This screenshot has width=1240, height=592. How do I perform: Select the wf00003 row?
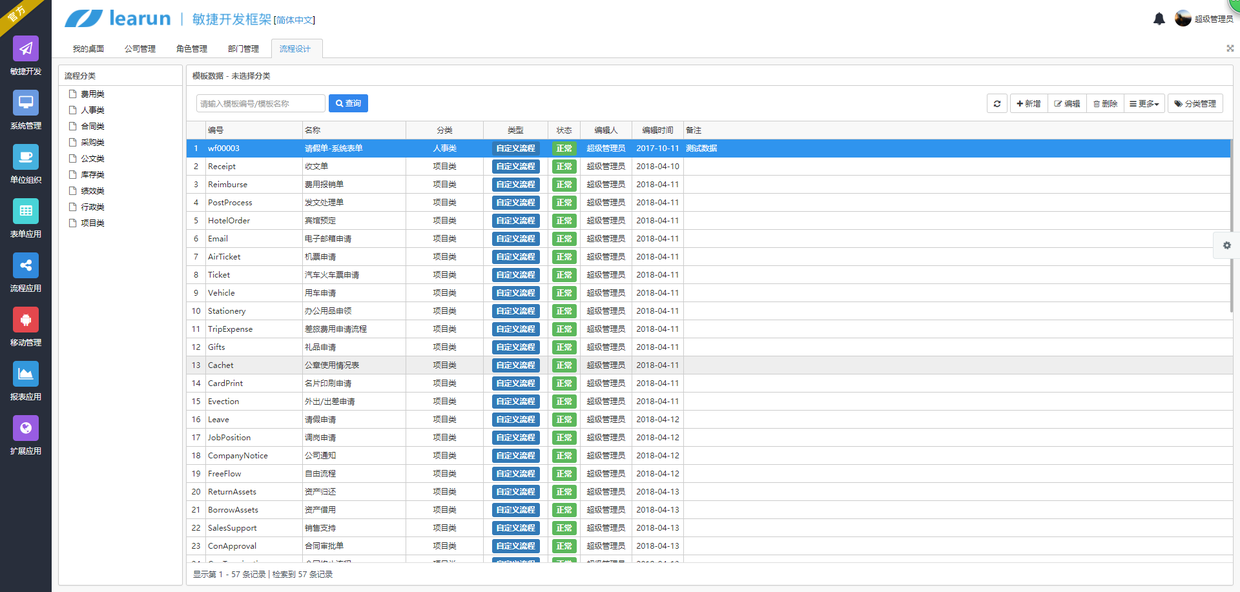(x=709, y=148)
